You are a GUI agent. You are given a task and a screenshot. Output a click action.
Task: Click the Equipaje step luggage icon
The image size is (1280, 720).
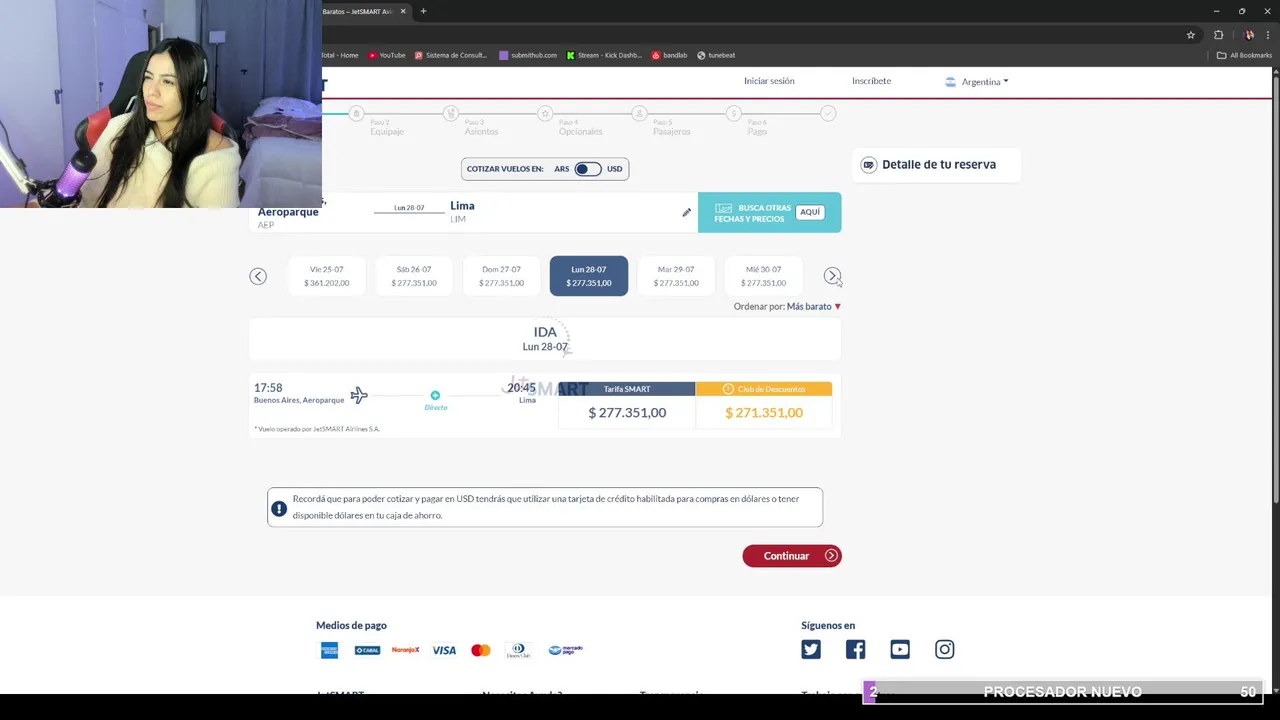coord(357,114)
